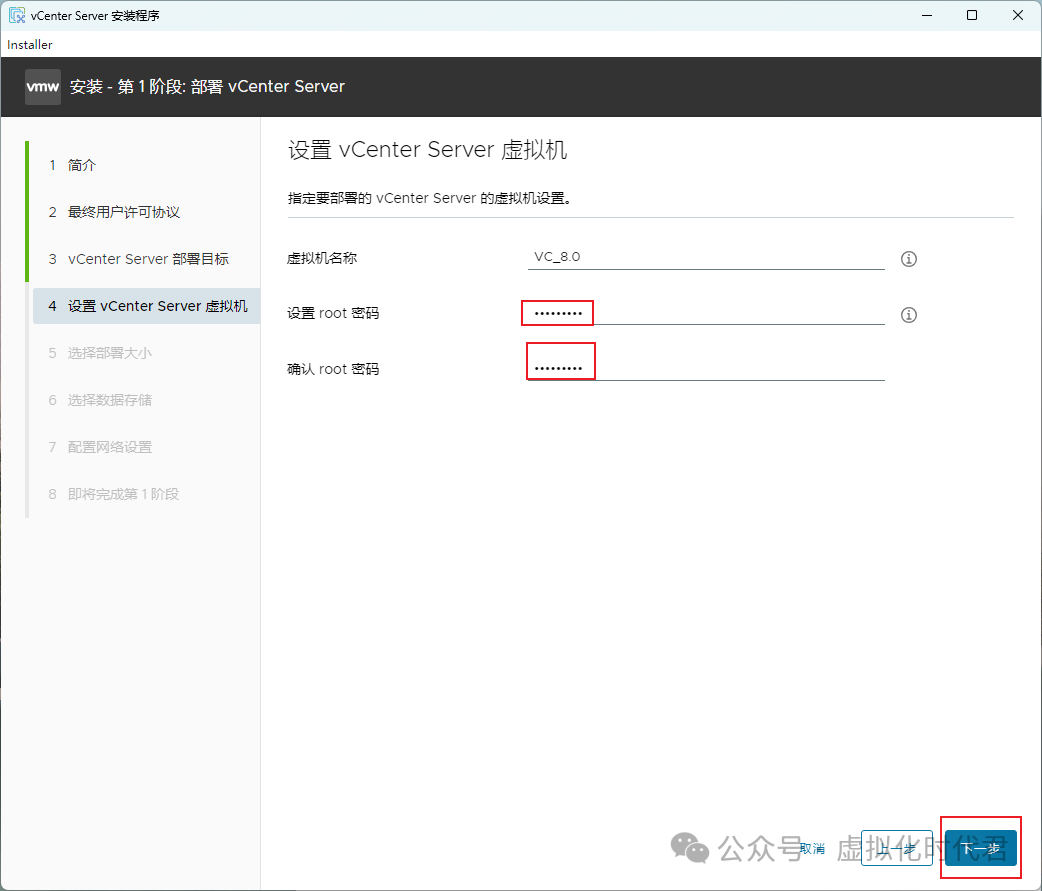The width and height of the screenshot is (1042, 891).
Task: Click the heading 设置 vCenter Server 虚拟机
Action: pos(427,150)
